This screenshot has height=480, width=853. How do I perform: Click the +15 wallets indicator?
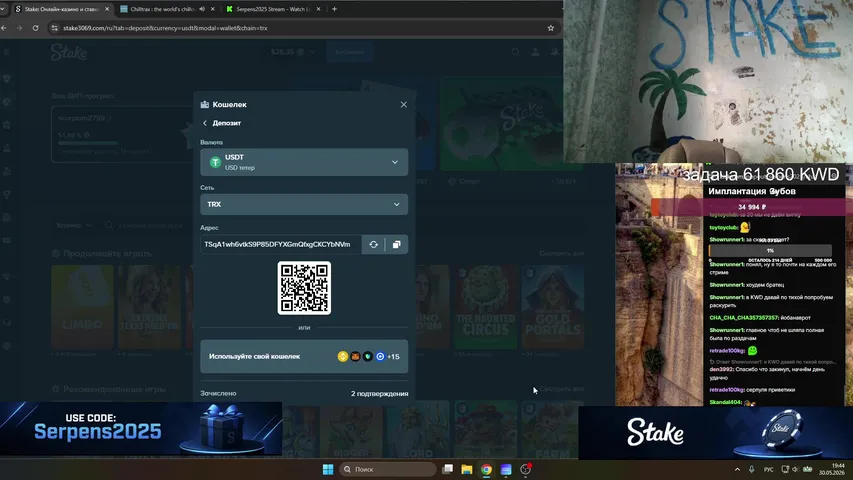393,356
